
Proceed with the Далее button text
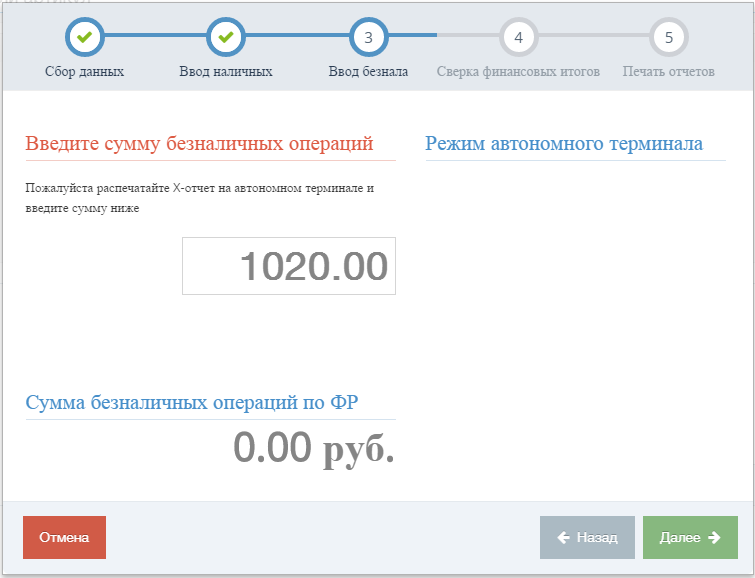[x=680, y=538]
